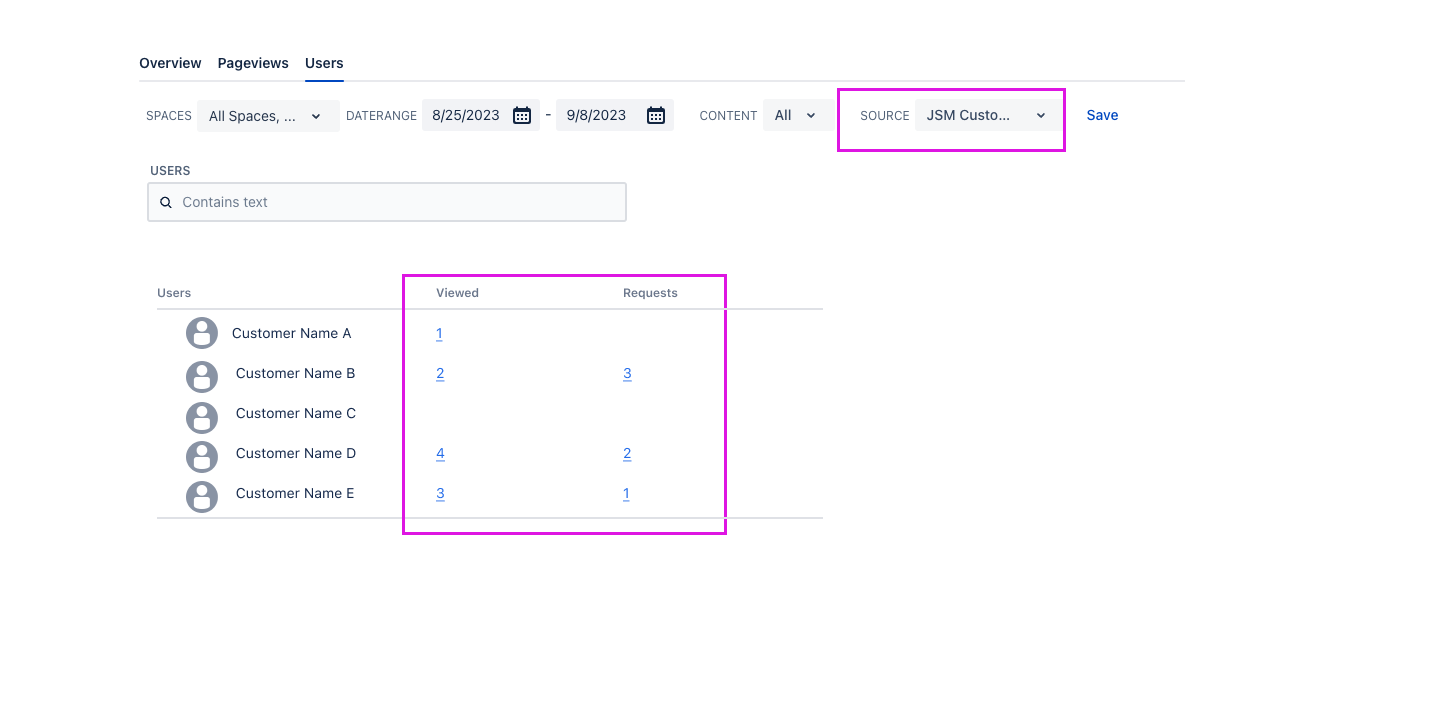The image size is (1446, 712).
Task: Open Customer Name B's requests count link
Action: pyautogui.click(x=627, y=374)
